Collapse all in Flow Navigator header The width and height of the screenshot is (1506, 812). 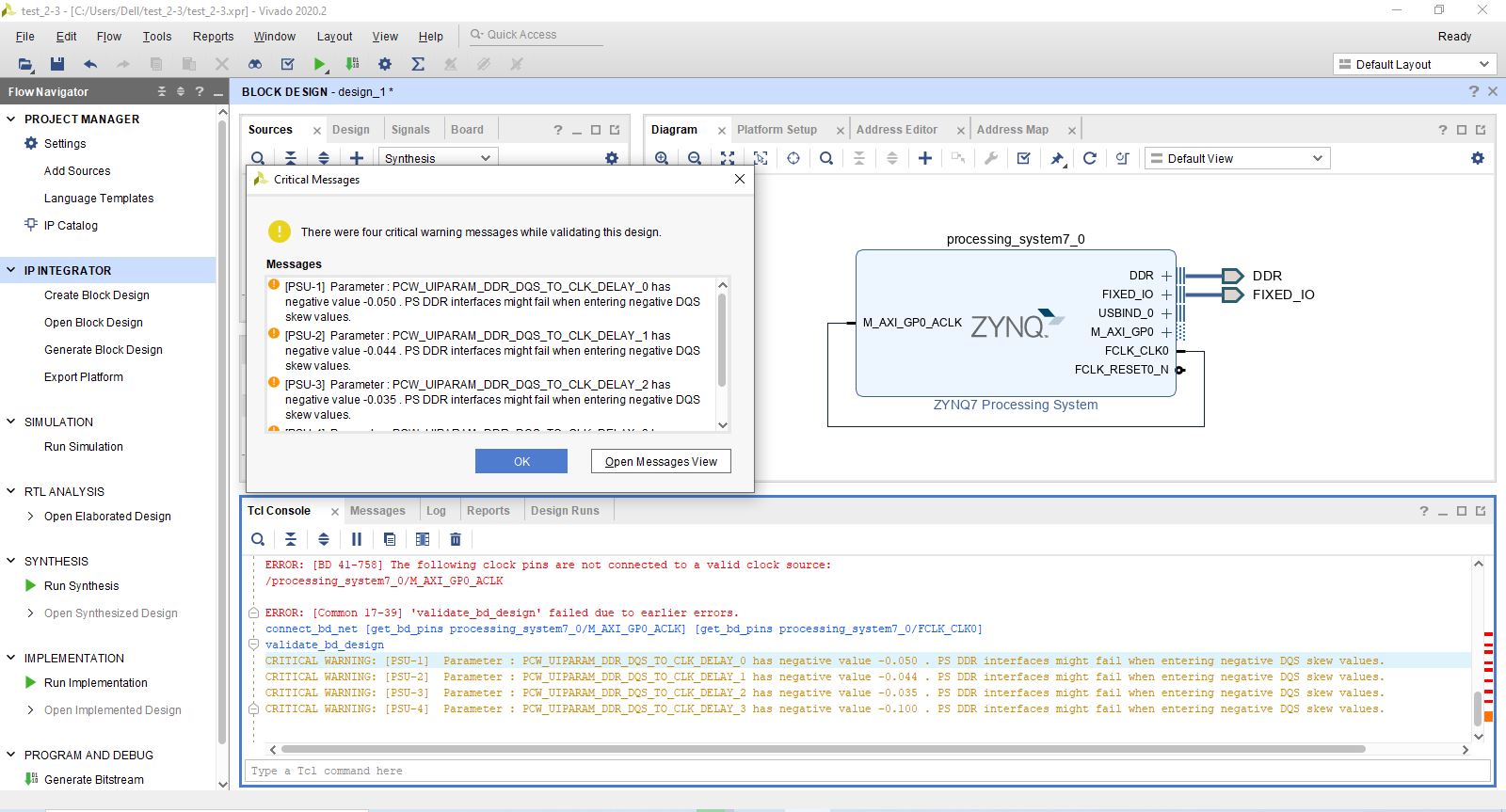[x=162, y=91]
